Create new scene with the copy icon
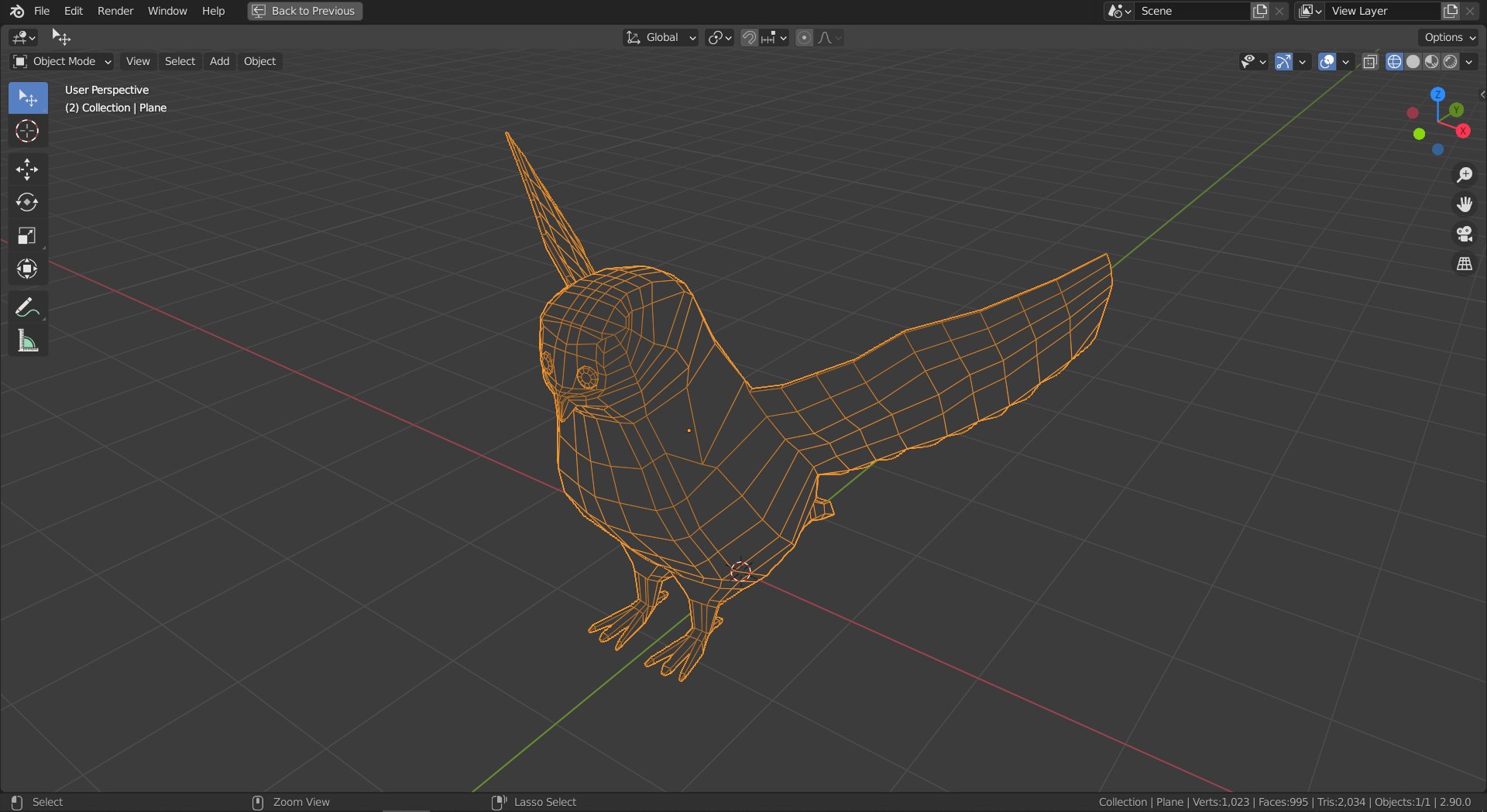Viewport: 1487px width, 812px height. click(1260, 11)
